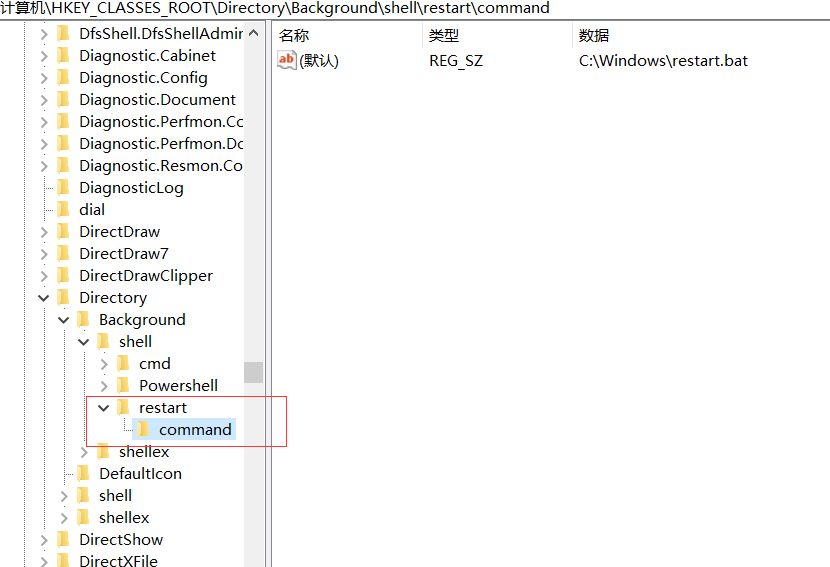Expand the Powershell key
Image resolution: width=830 pixels, height=567 pixels.
pos(104,386)
